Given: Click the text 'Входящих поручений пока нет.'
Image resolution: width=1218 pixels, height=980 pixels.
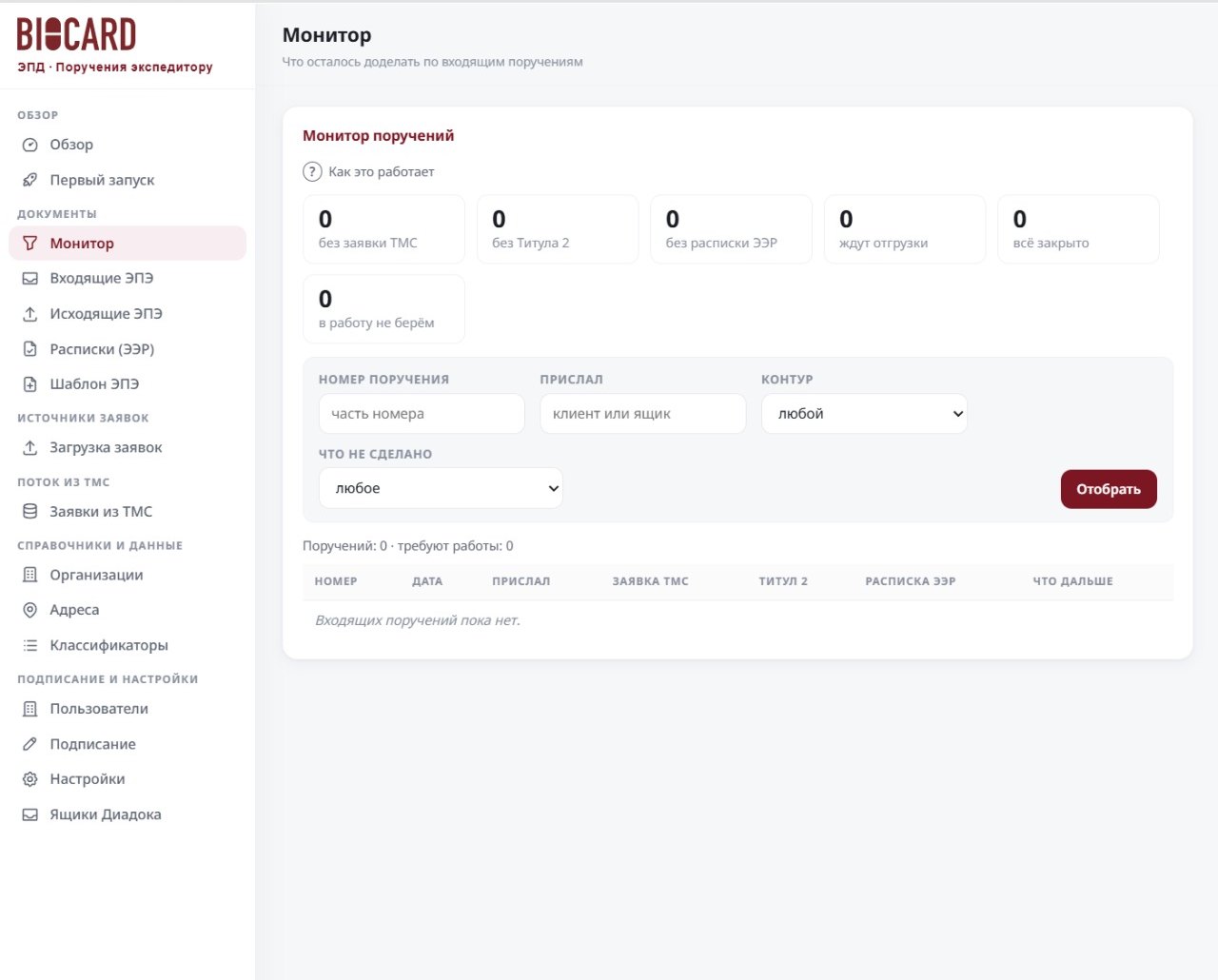Looking at the screenshot, I should pos(418,620).
